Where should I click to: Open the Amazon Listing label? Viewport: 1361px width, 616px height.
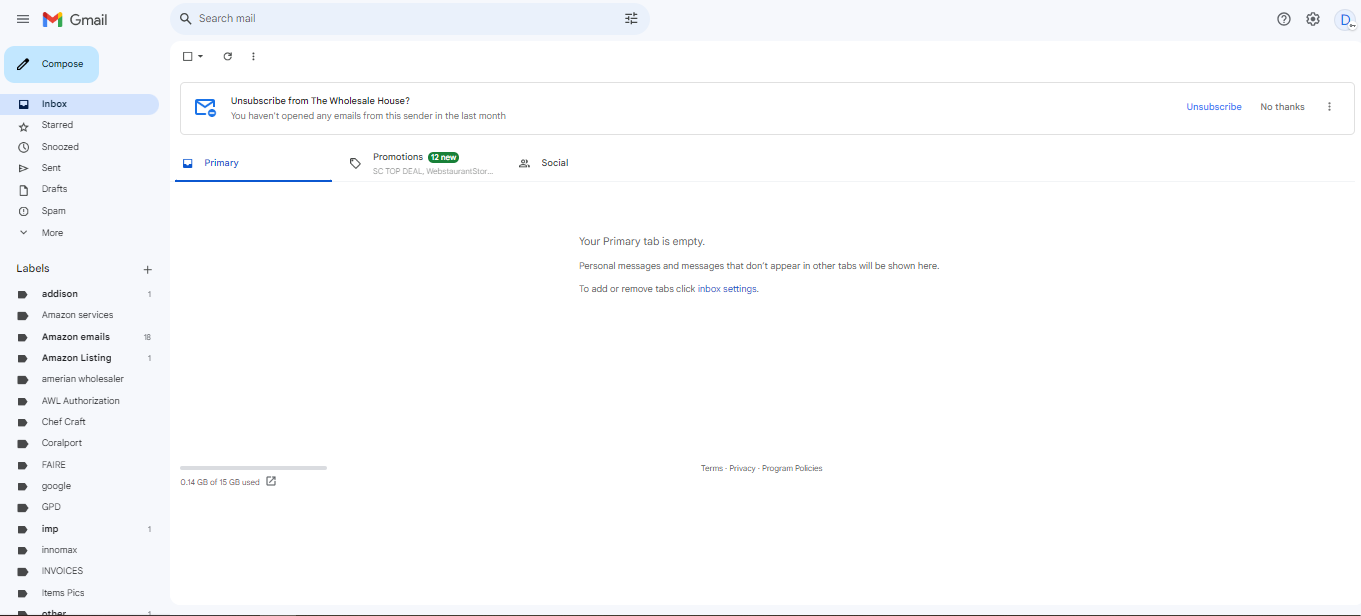pos(79,358)
